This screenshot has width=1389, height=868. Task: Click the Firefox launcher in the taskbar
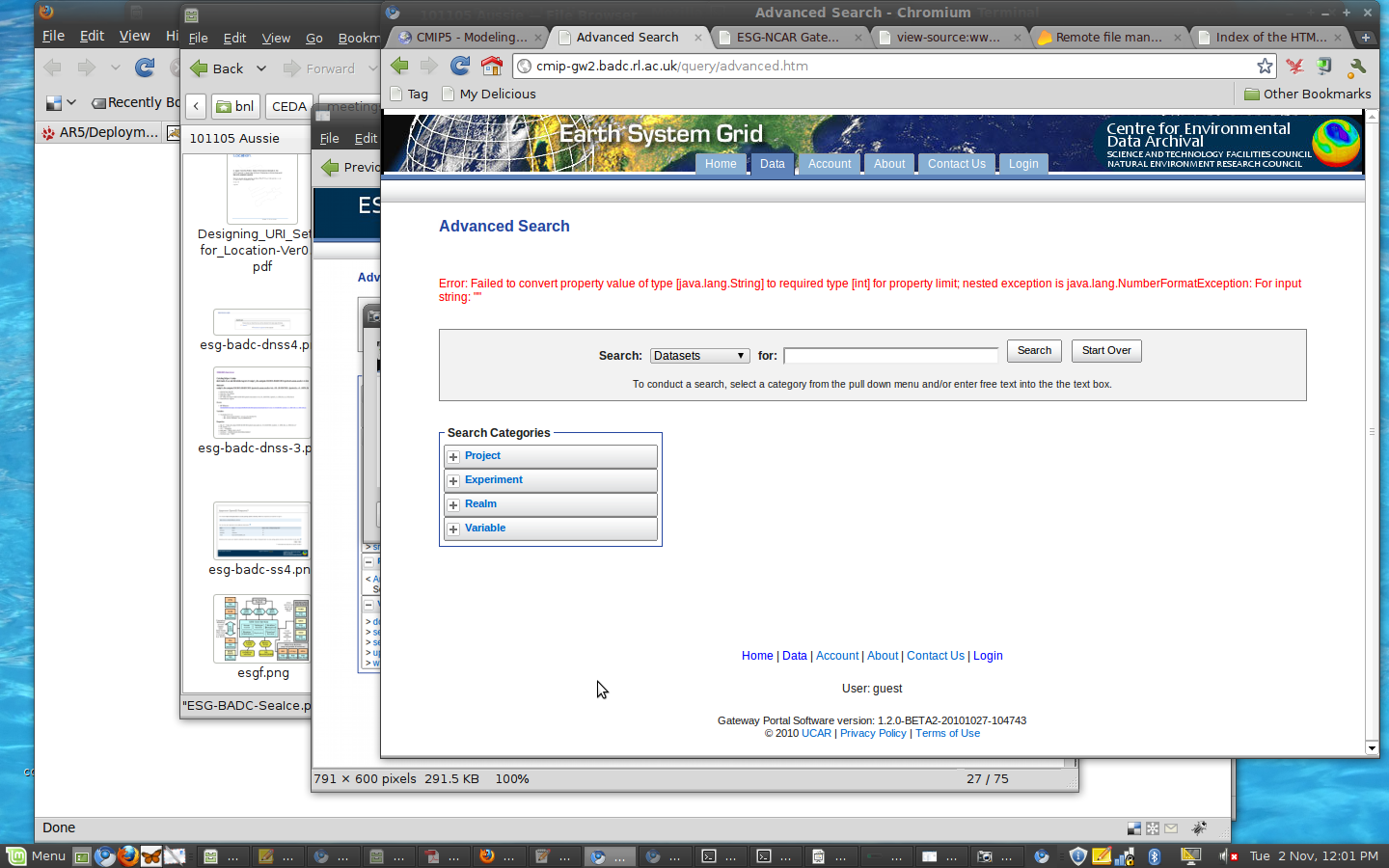(127, 855)
